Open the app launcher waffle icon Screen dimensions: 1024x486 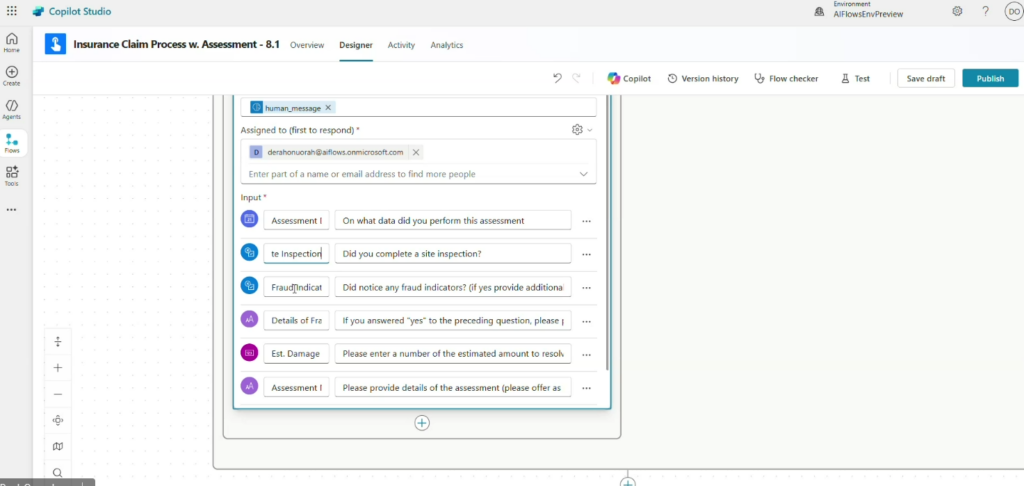click(x=12, y=11)
